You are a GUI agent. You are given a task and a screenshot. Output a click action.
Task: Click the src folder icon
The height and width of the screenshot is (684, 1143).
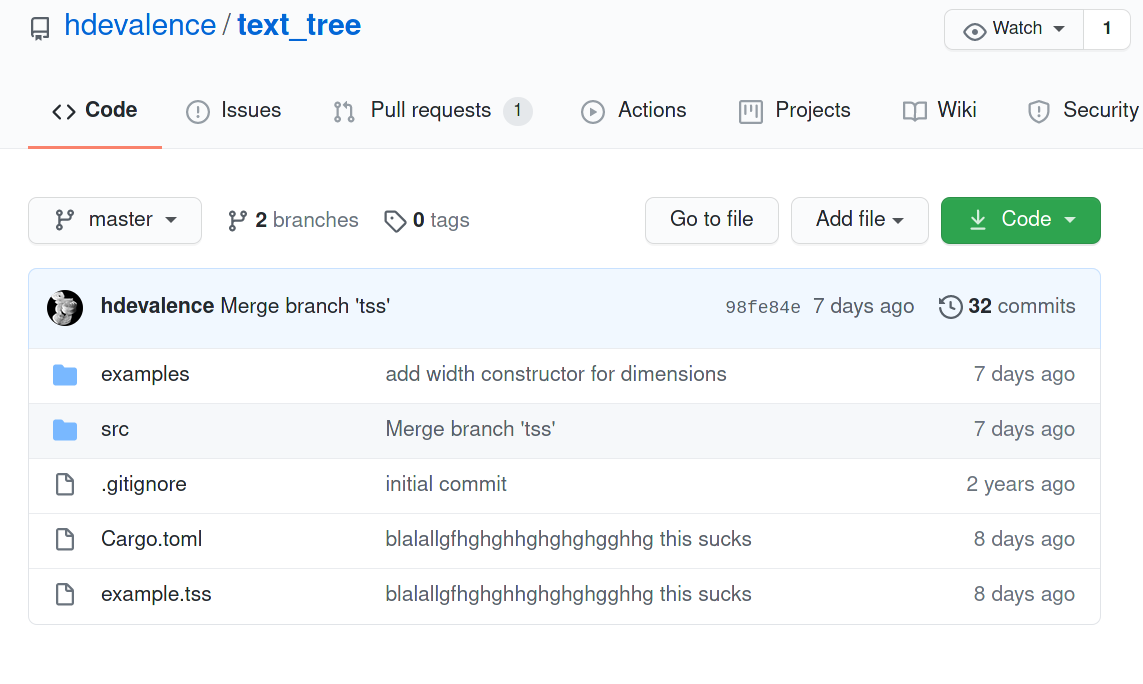point(65,430)
